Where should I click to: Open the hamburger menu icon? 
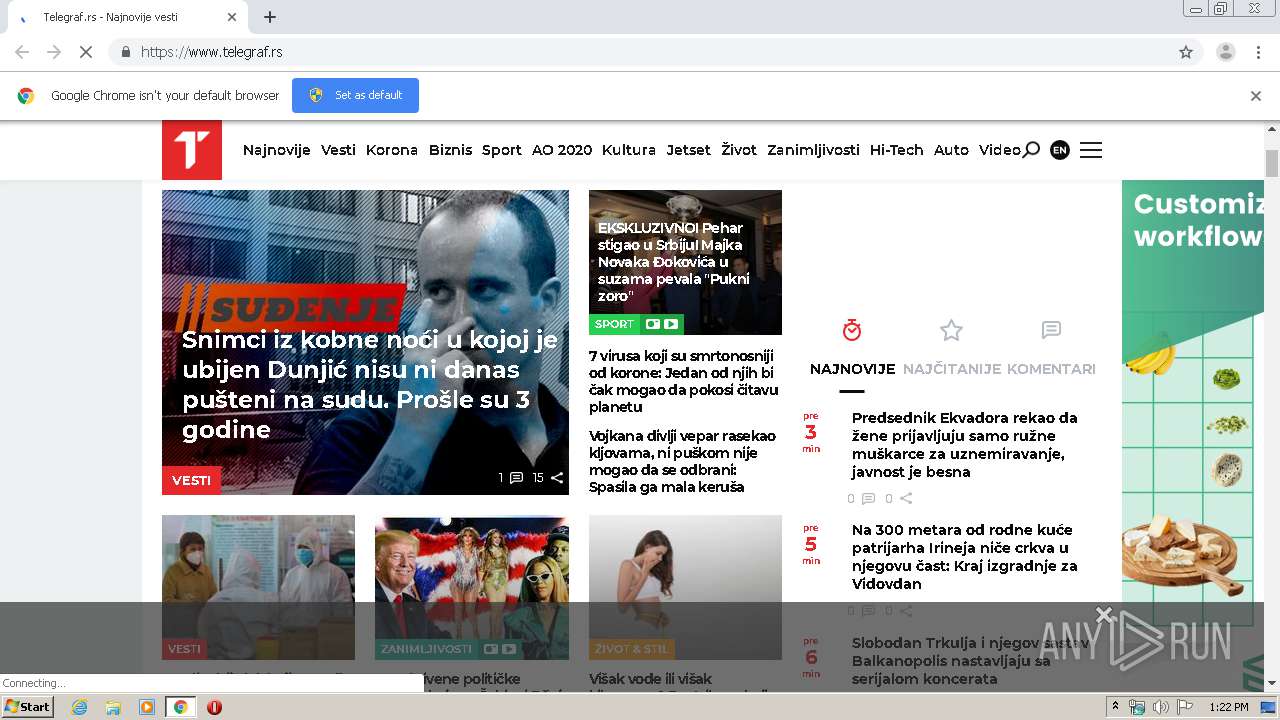[1091, 150]
